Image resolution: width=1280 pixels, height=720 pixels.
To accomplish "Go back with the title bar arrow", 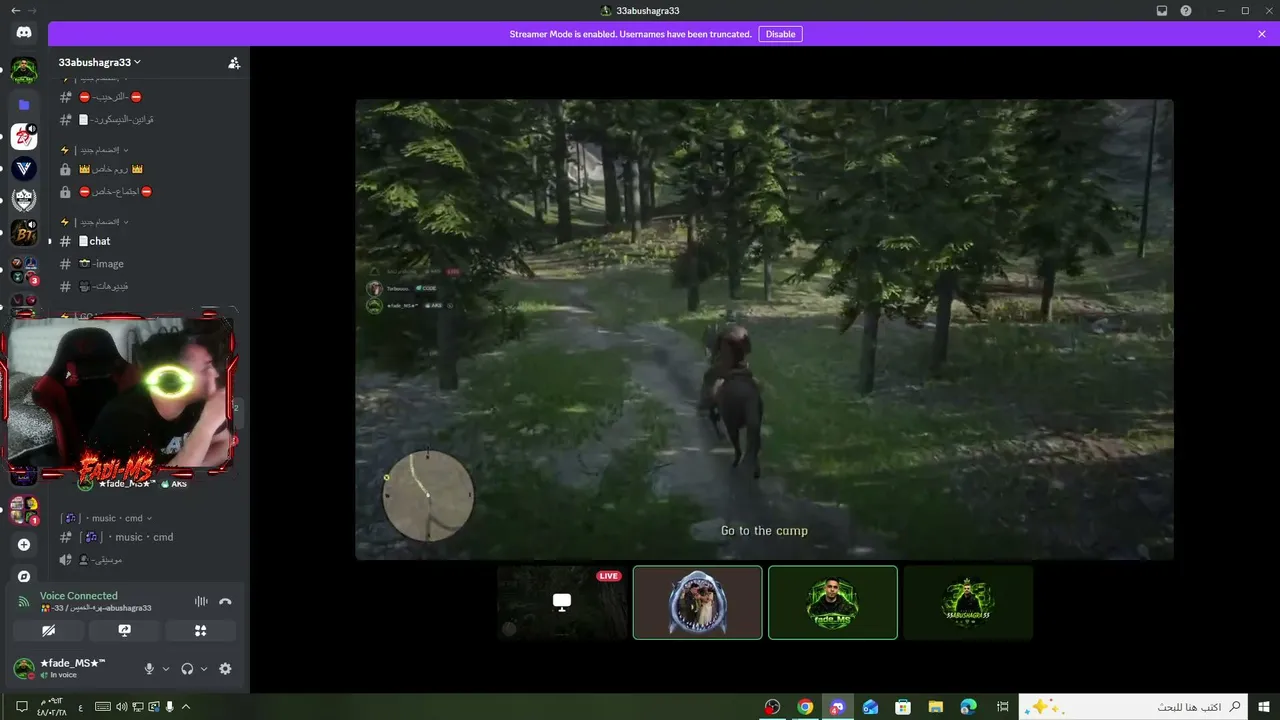I will [x=14, y=10].
